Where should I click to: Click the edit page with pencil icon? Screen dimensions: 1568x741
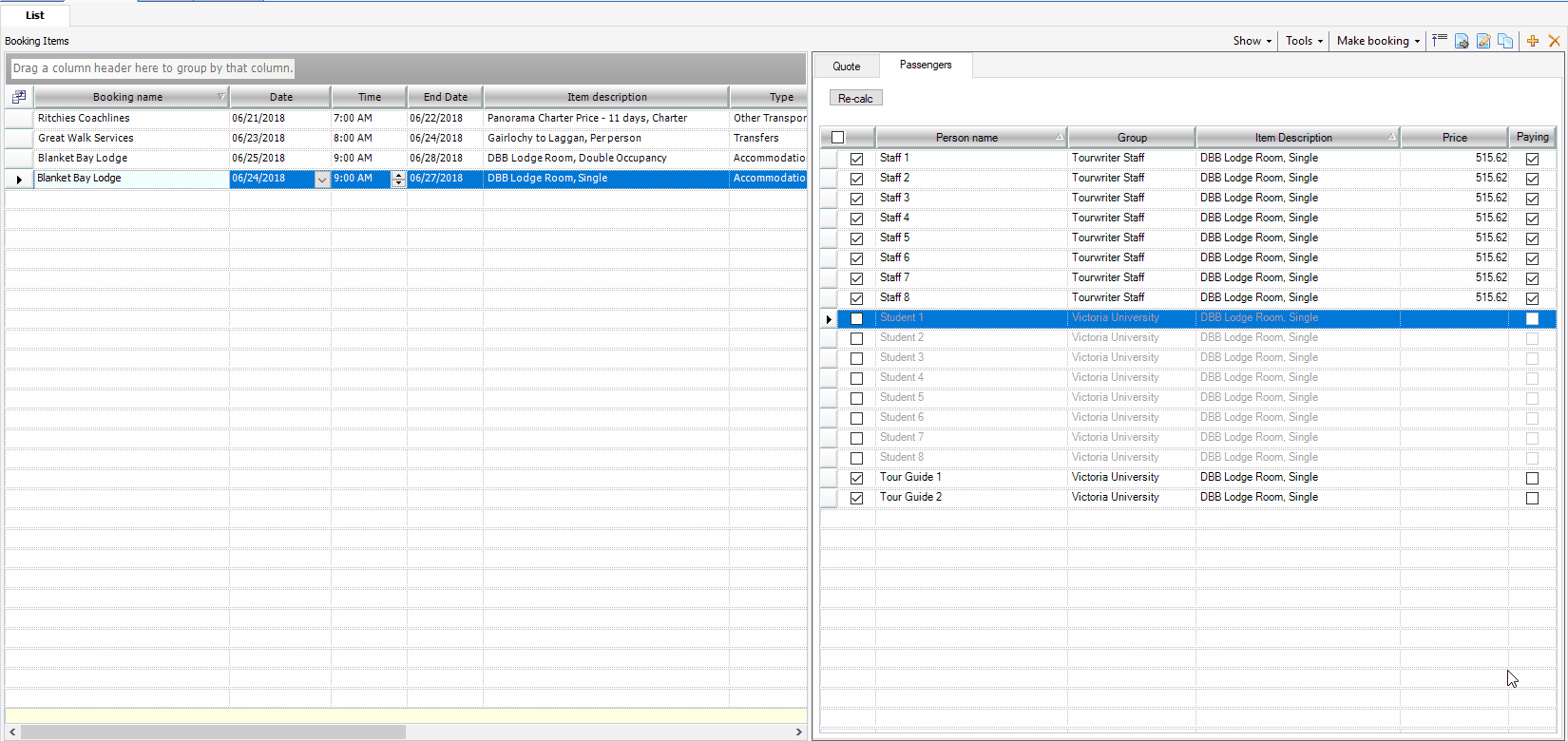pos(1483,41)
